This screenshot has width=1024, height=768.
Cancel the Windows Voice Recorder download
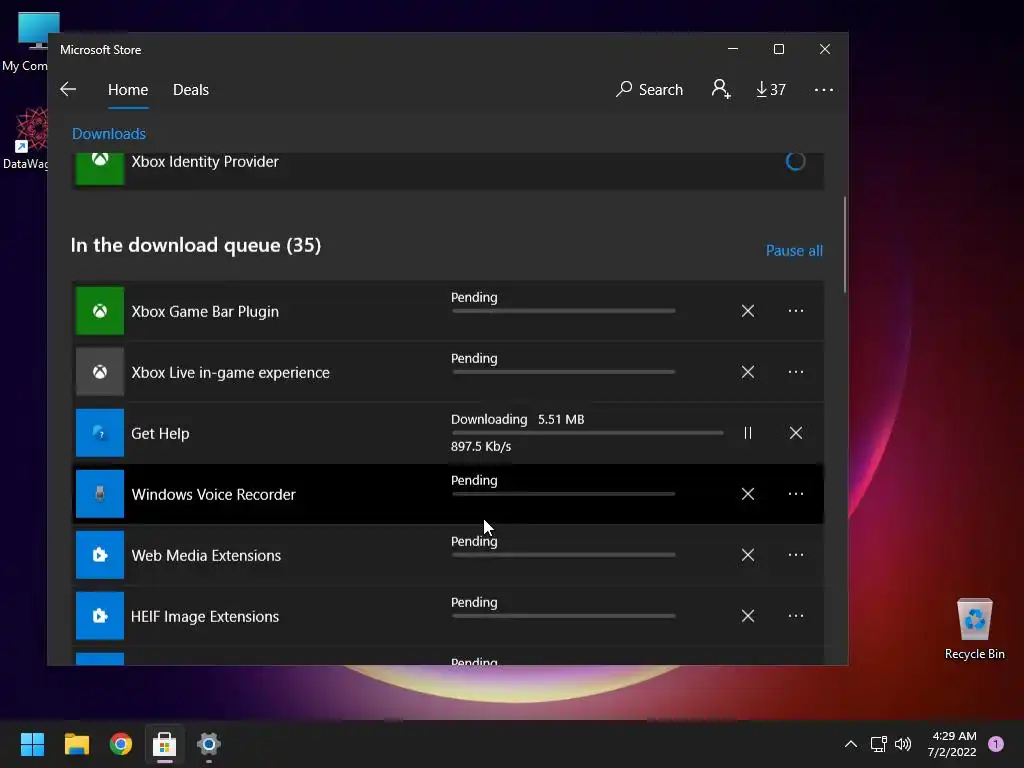748,494
